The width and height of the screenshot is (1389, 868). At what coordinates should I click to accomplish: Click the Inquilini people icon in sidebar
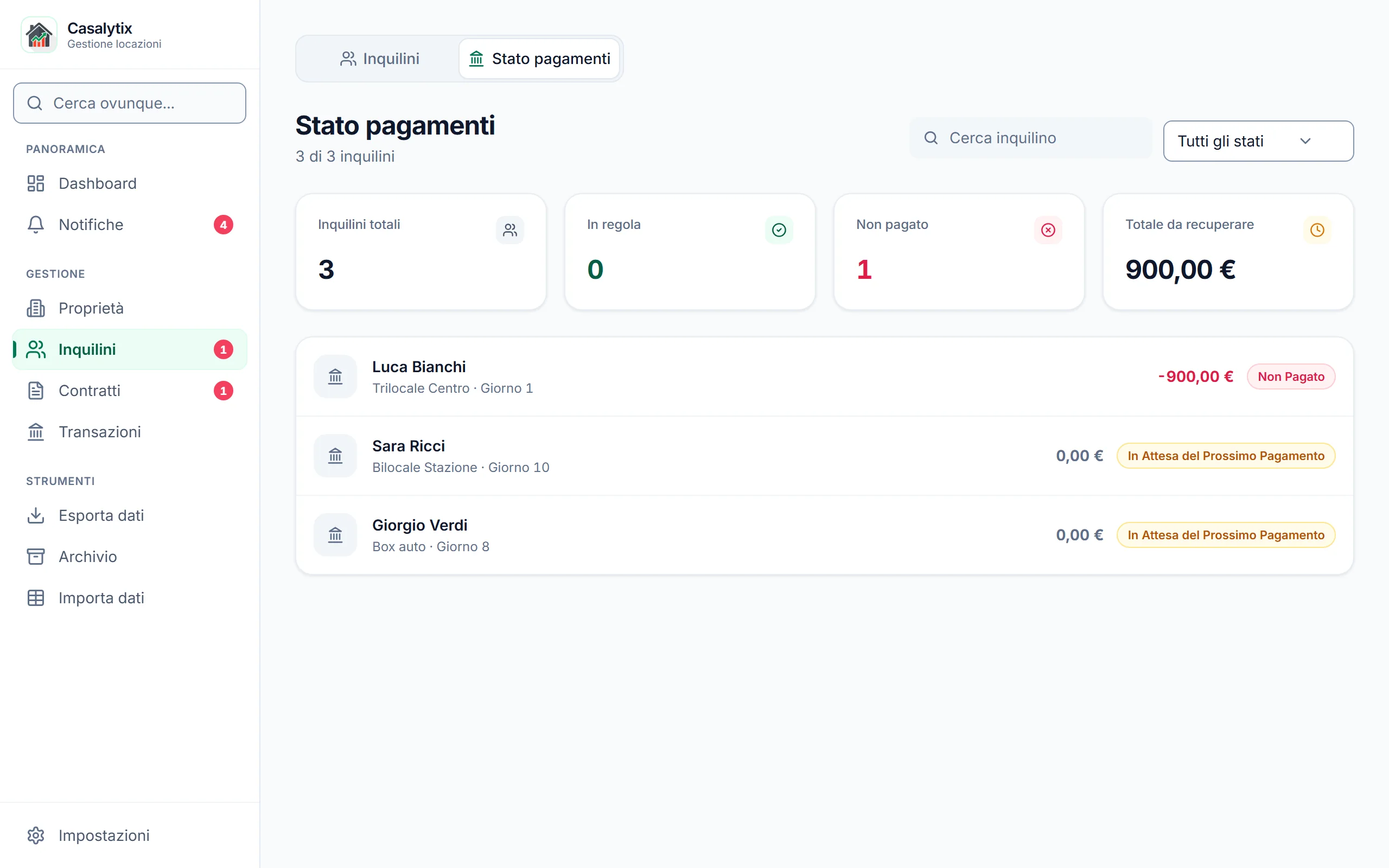(x=36, y=349)
